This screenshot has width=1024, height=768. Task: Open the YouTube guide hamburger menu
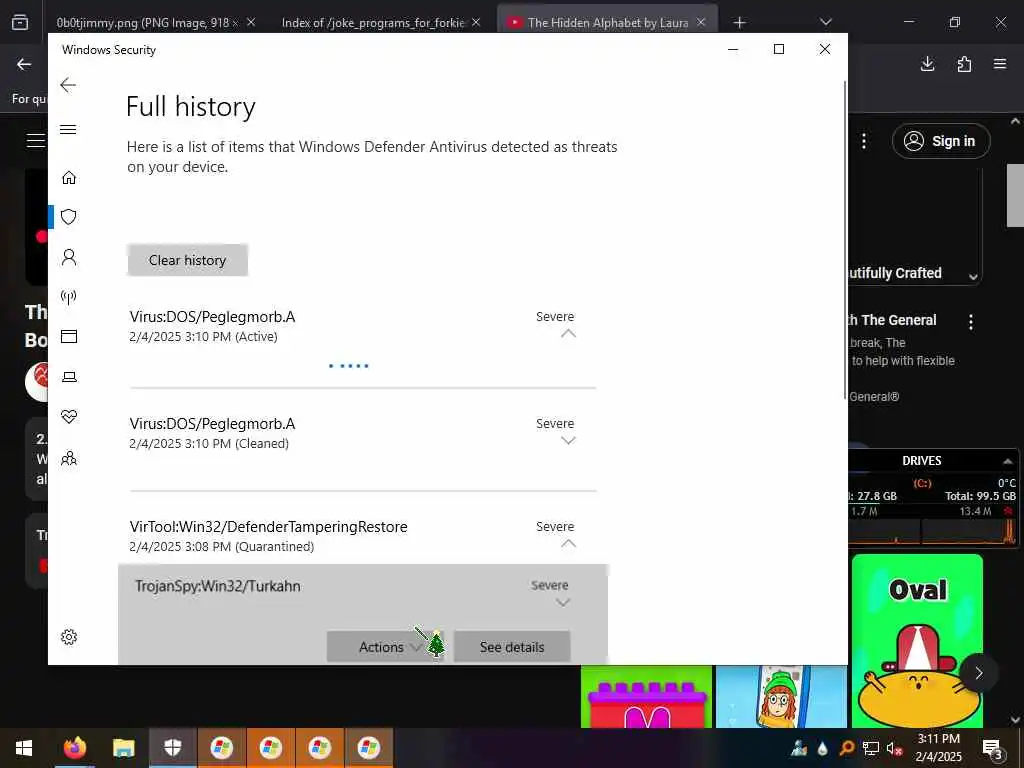point(35,140)
